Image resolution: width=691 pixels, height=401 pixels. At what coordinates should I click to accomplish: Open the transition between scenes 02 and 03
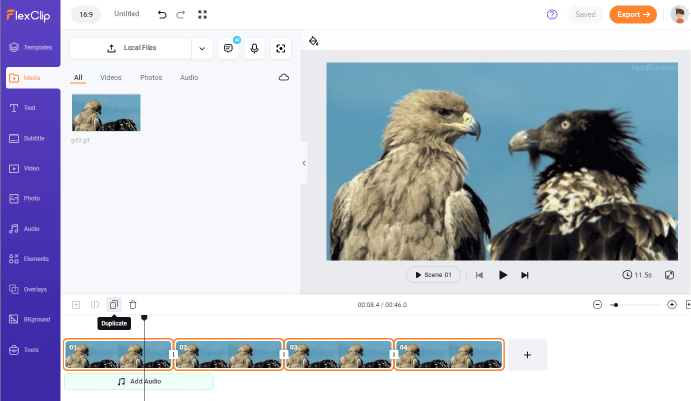284,354
